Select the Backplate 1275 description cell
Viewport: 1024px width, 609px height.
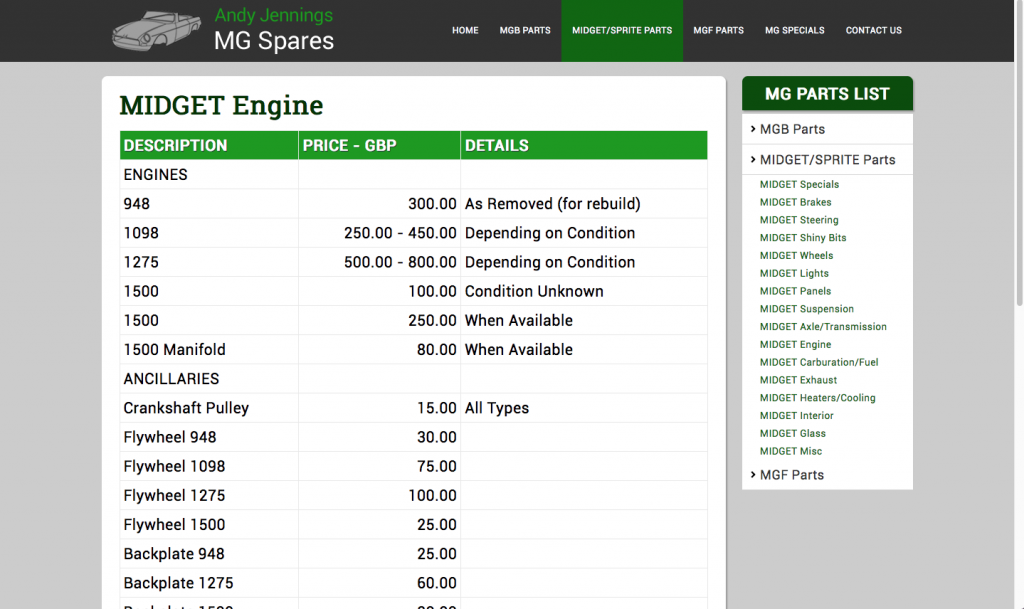pyautogui.click(x=209, y=583)
